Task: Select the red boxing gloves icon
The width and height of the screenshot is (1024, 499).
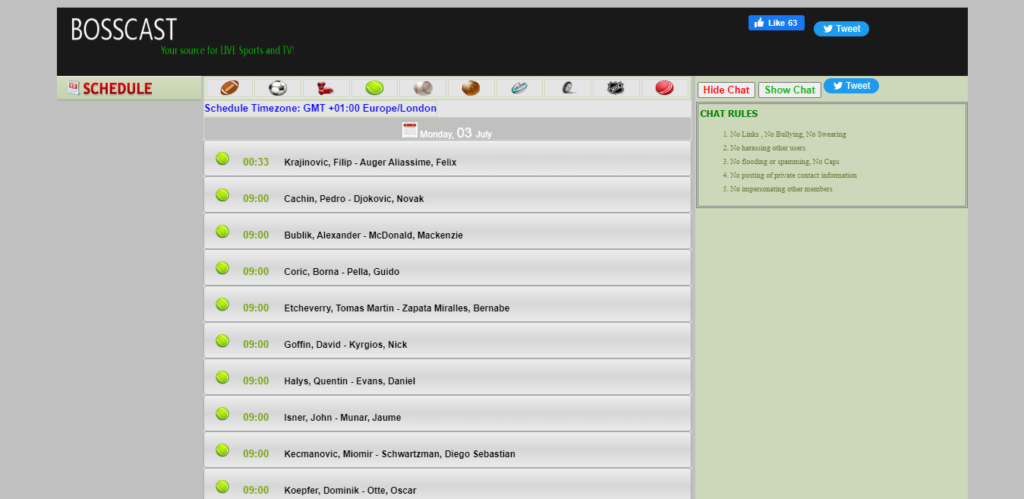Action: pyautogui.click(x=325, y=88)
